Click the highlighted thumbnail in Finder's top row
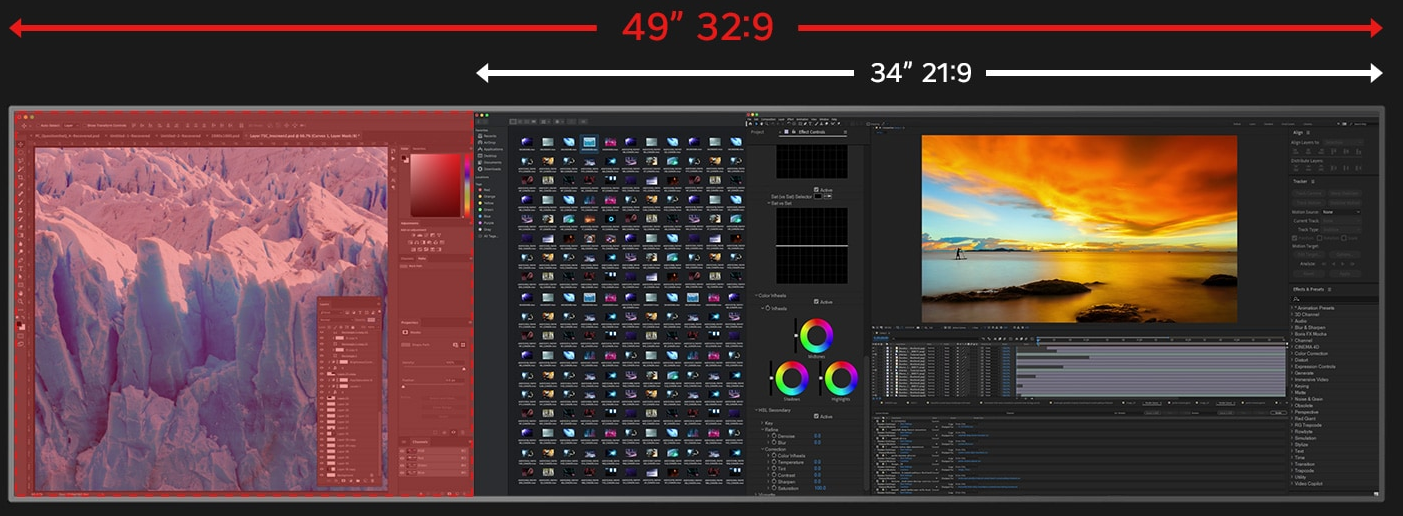Screen dimensions: 1403x516 pos(589,144)
